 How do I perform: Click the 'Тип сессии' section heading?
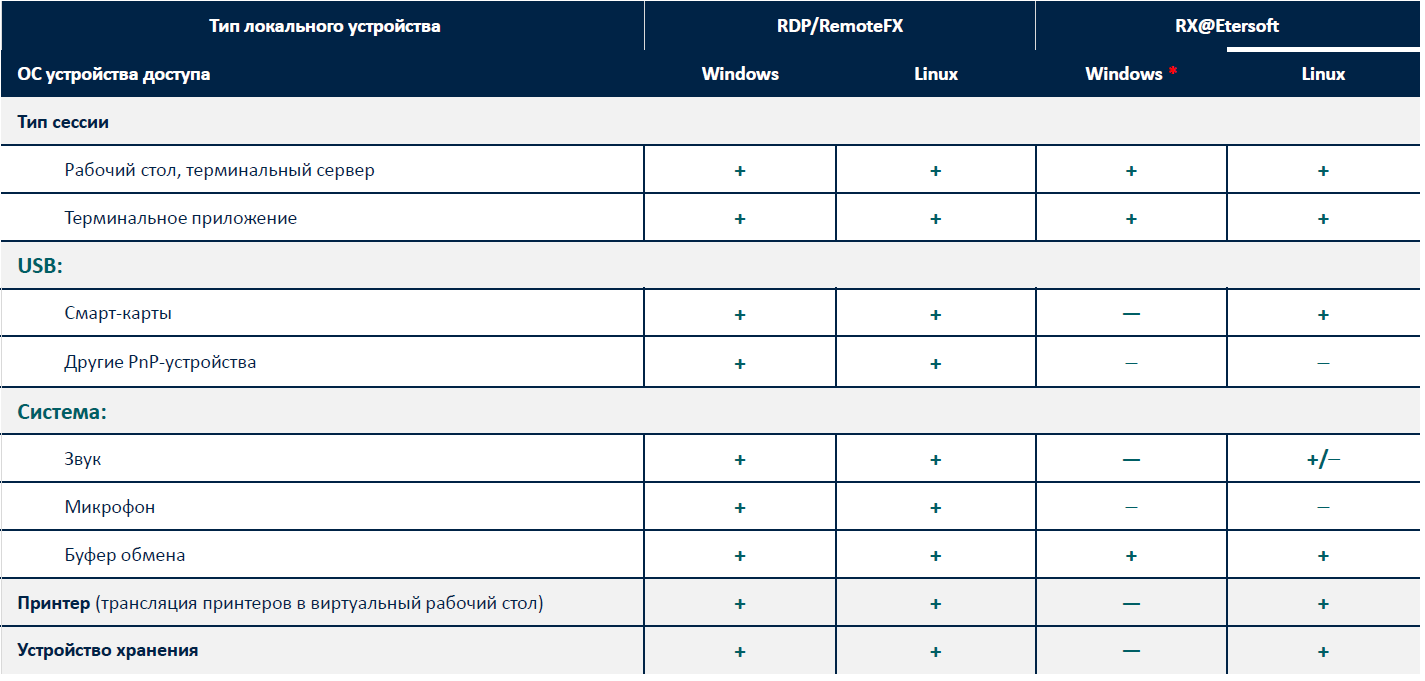63,122
